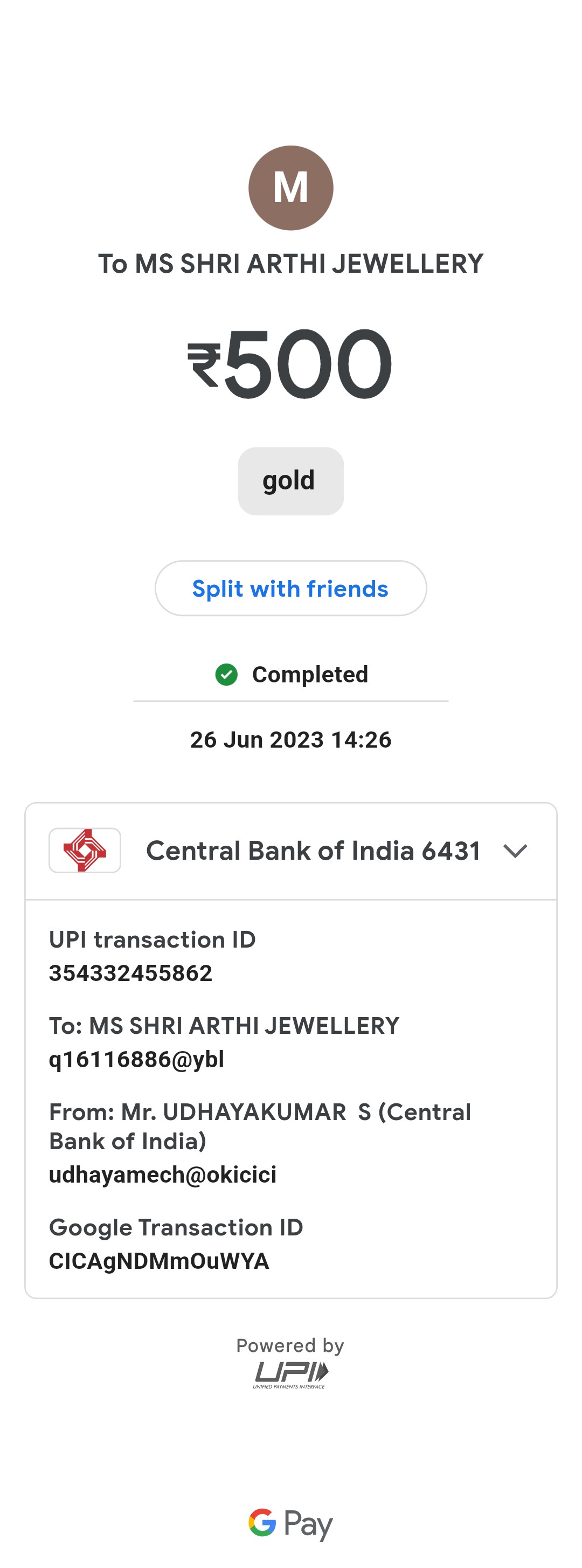Tap the gold note chip
The image size is (582, 1568).
[x=290, y=481]
